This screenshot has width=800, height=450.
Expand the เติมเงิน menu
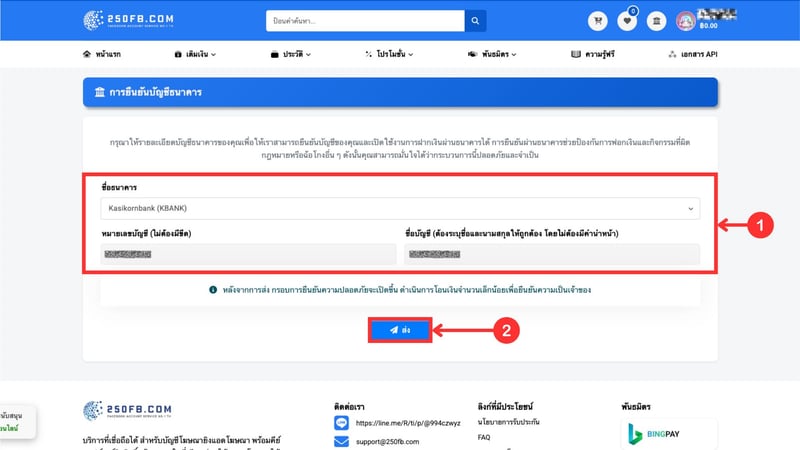pos(195,54)
